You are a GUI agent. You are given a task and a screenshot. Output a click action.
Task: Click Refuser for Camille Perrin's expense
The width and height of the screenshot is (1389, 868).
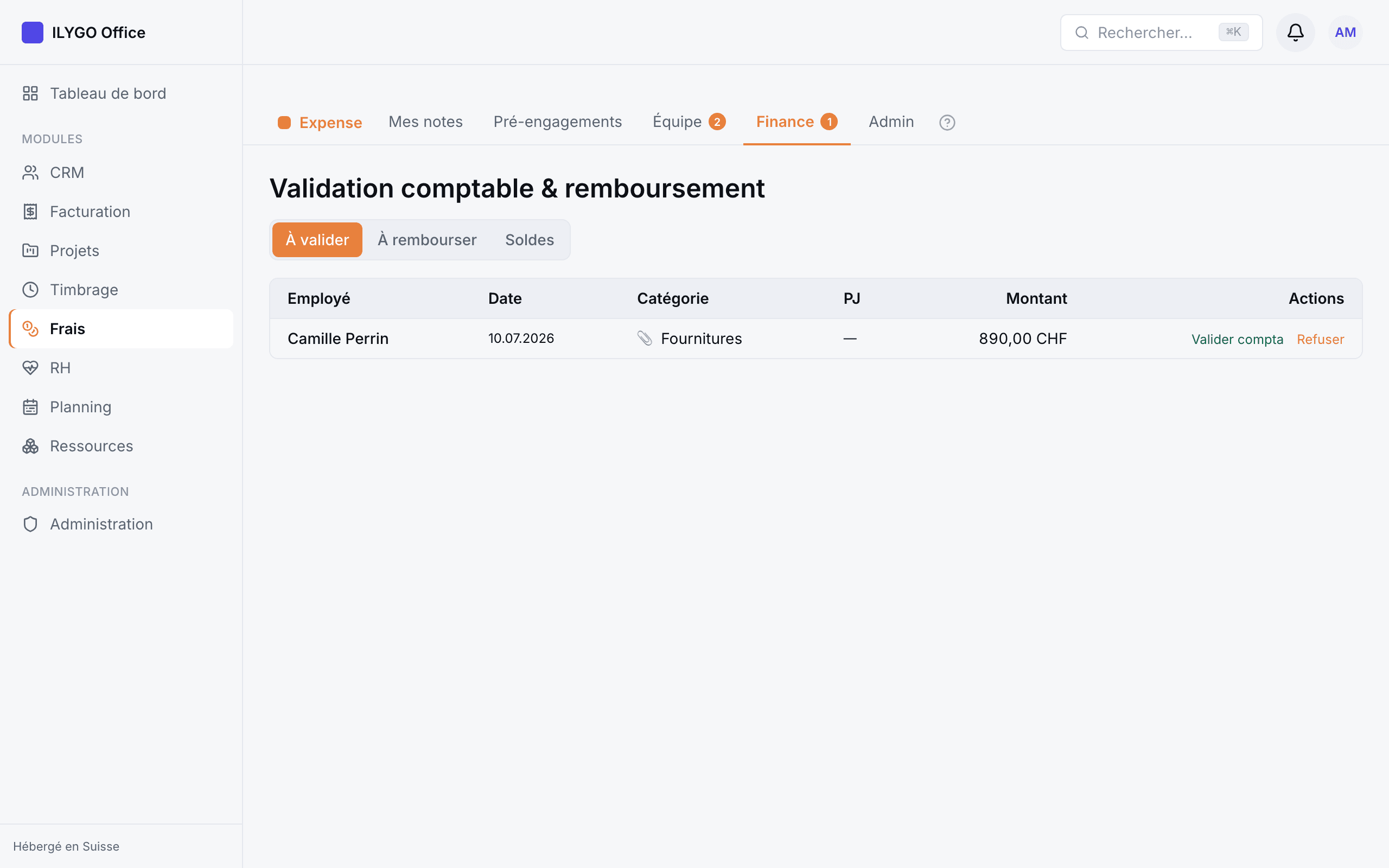point(1320,339)
